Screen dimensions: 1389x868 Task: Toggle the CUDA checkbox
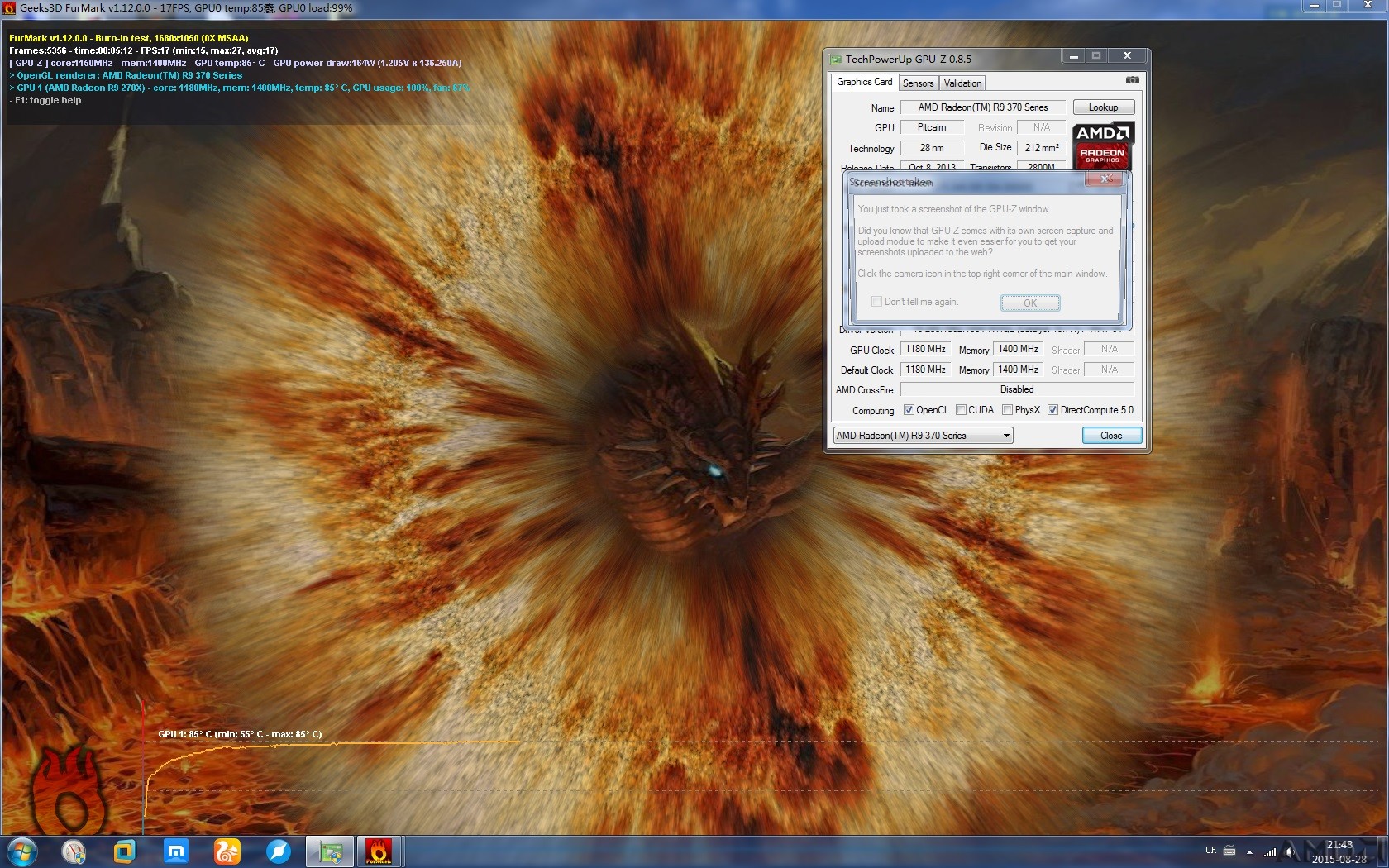tap(962, 410)
